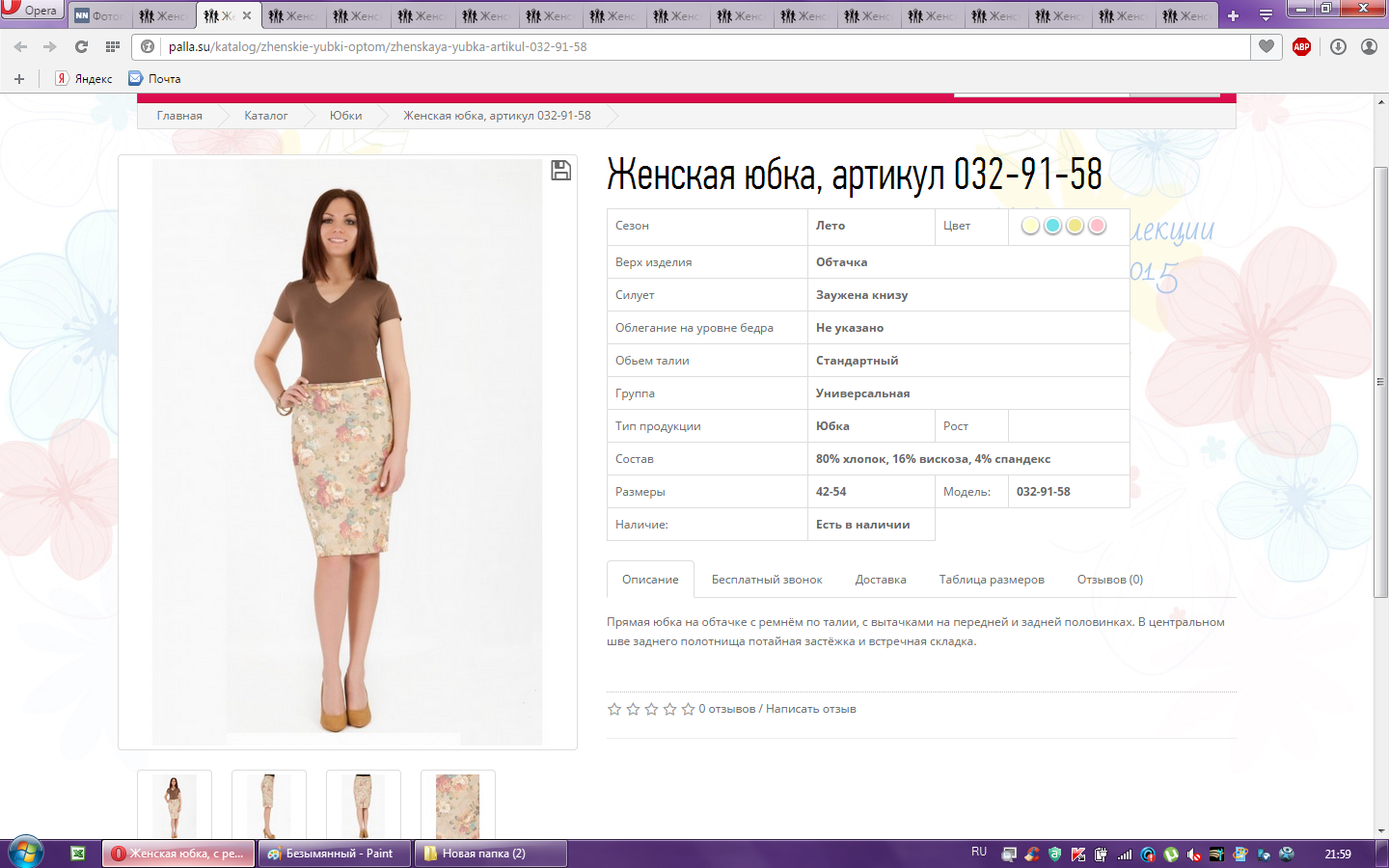Save product image with the floppy disk icon

[560, 171]
